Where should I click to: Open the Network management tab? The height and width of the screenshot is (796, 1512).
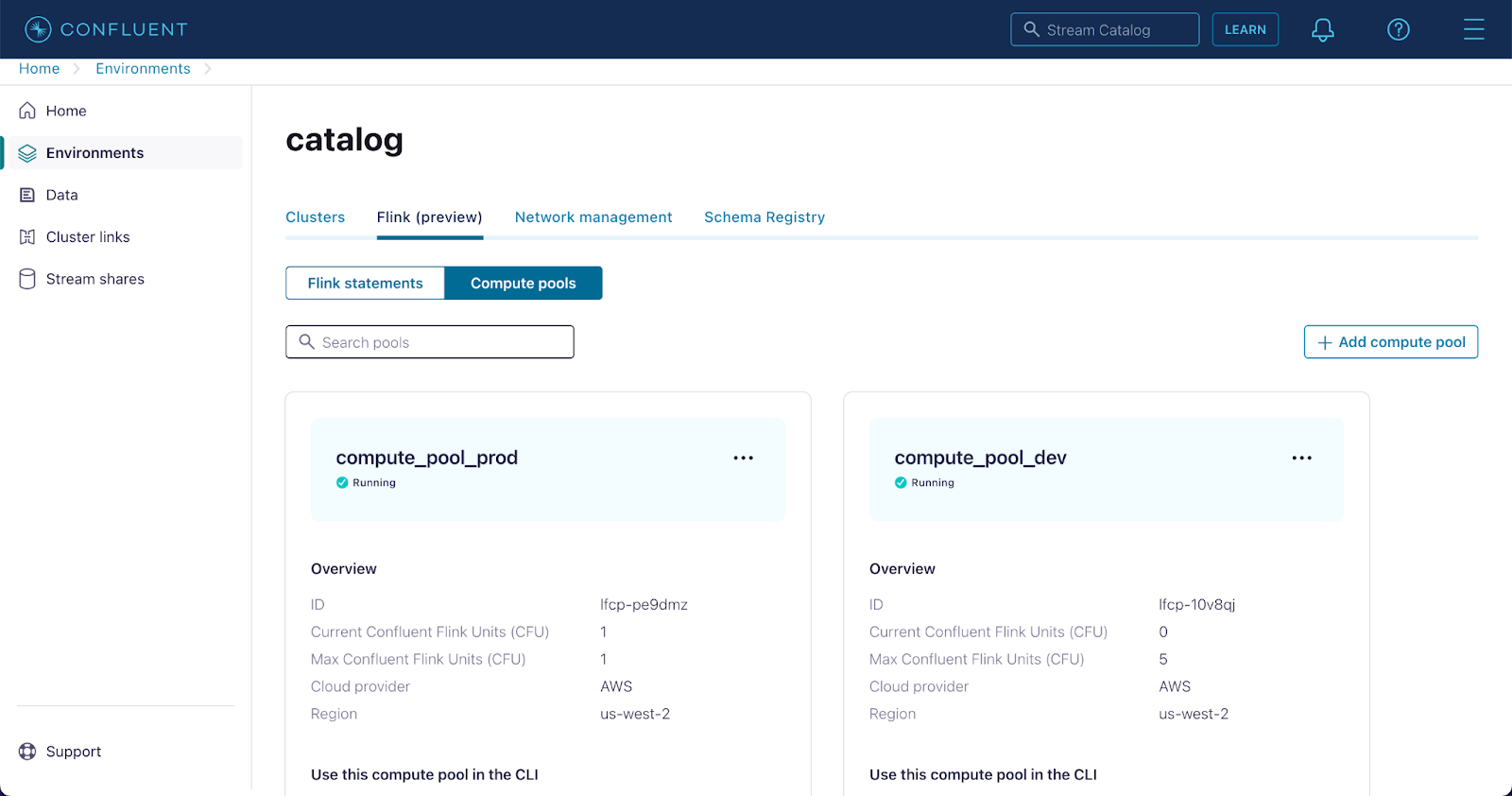[x=593, y=217]
